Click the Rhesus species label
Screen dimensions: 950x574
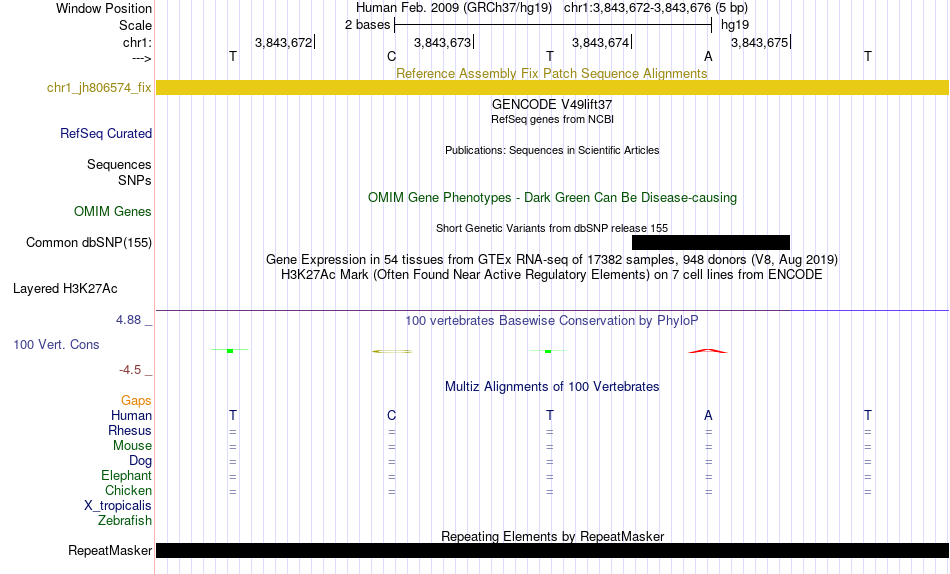coord(130,430)
